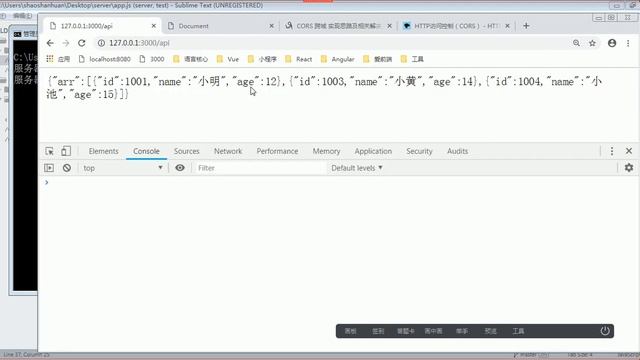This screenshot has width=640, height=360.
Task: Open the Memory panel
Action: 326,151
